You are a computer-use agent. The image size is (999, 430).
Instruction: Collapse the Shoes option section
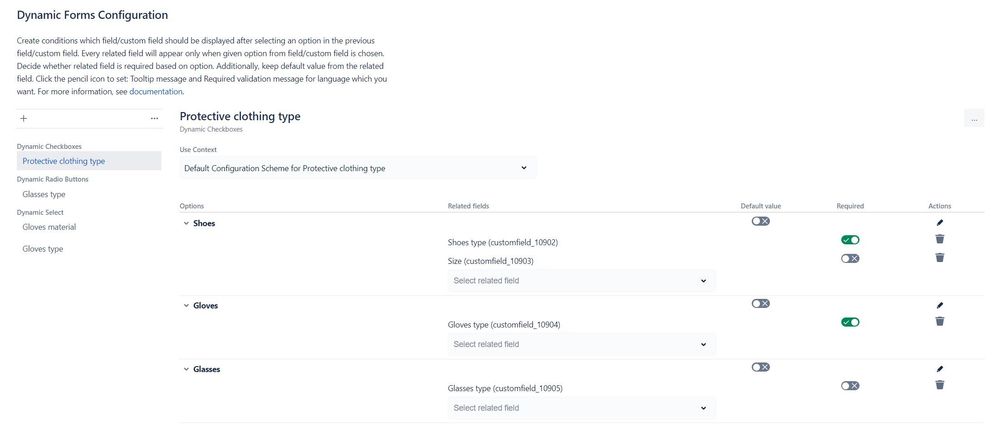[x=186, y=223]
